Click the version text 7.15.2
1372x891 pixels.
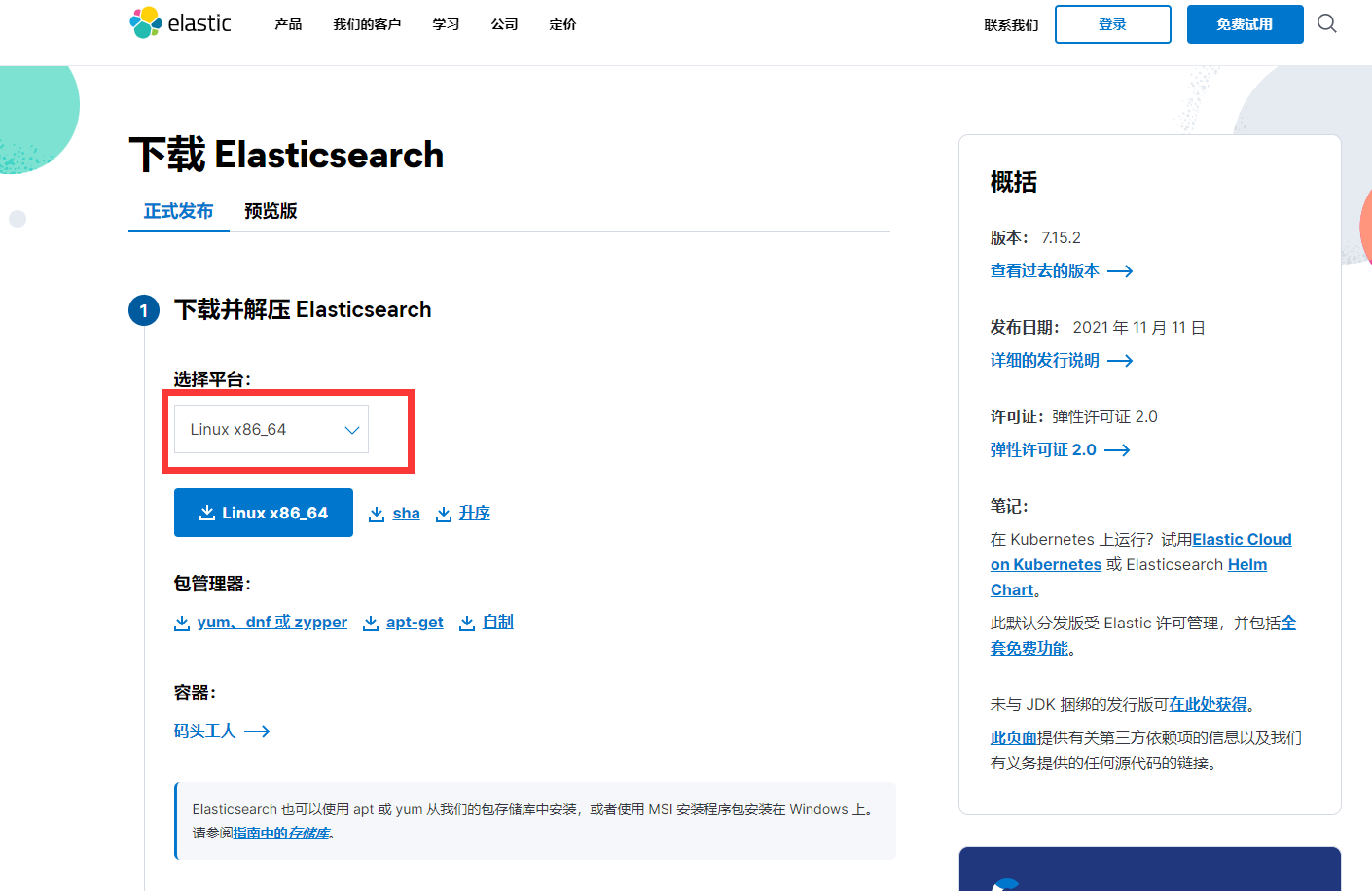1061,238
